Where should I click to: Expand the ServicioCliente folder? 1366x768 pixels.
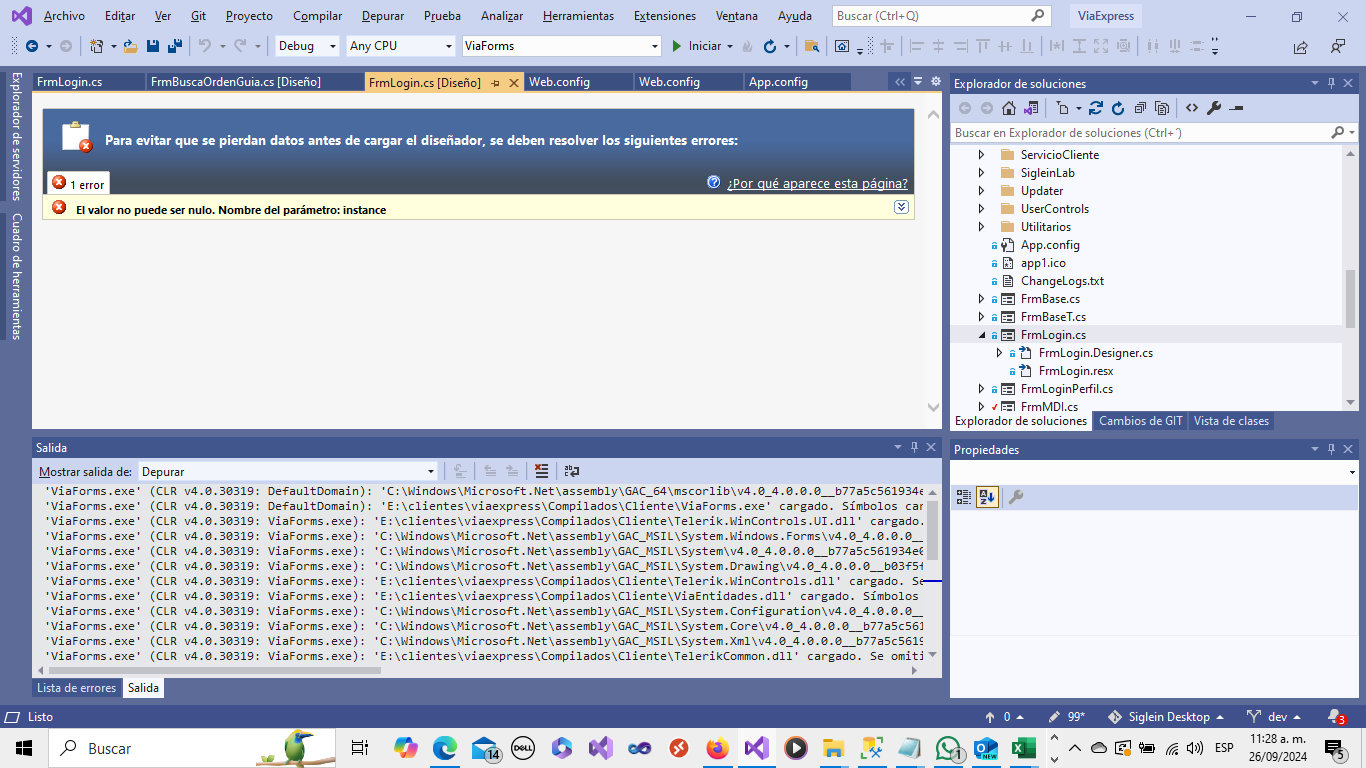(982, 155)
